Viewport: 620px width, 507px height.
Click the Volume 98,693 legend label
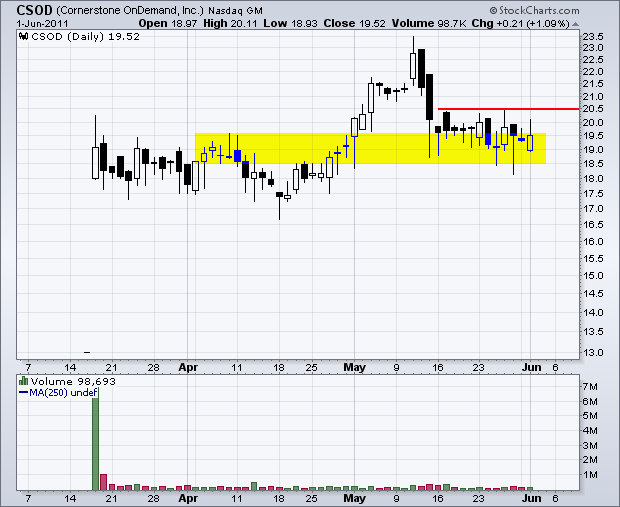tap(73, 381)
